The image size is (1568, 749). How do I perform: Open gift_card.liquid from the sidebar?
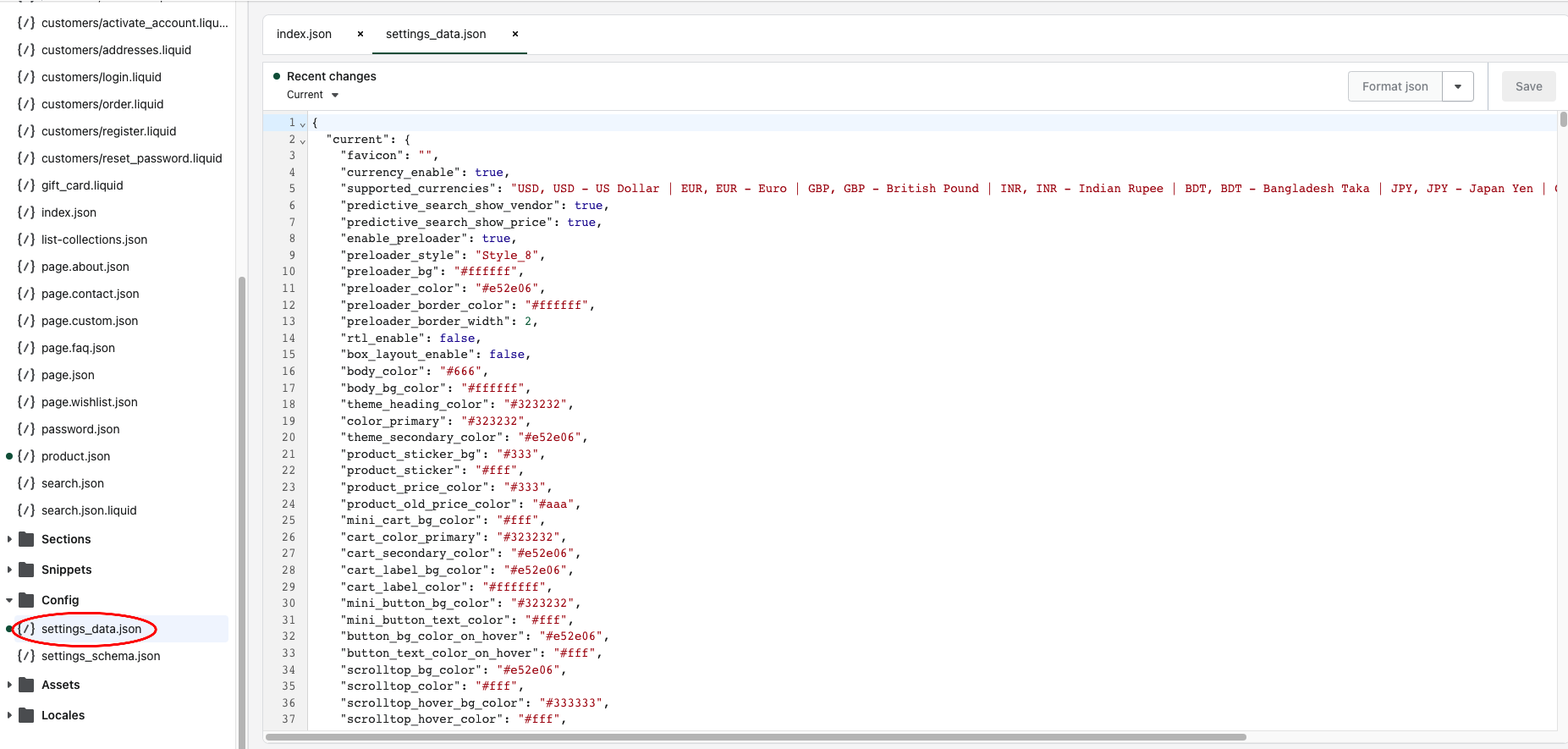tap(82, 185)
